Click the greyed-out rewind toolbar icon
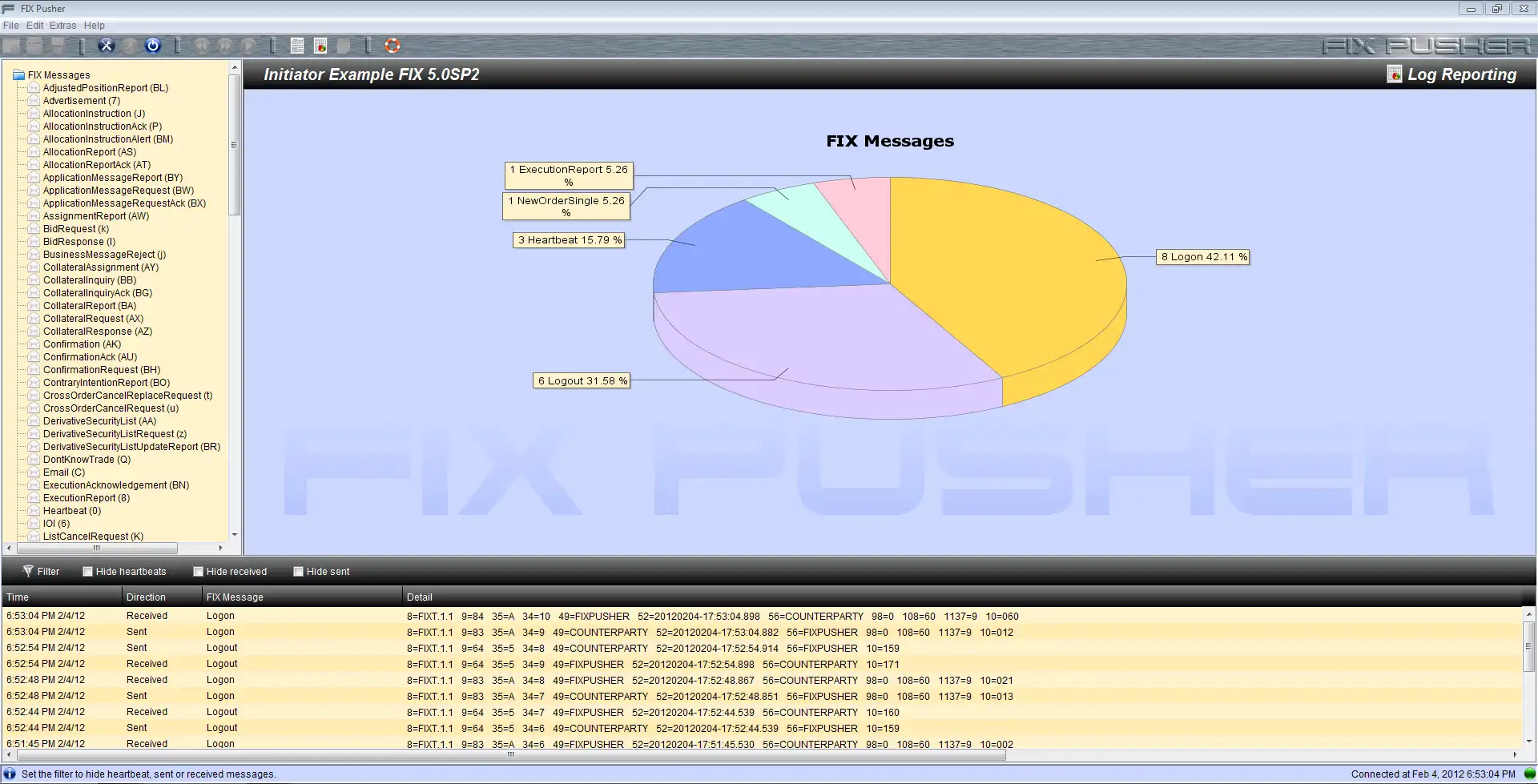Image resolution: width=1538 pixels, height=784 pixels. (202, 46)
